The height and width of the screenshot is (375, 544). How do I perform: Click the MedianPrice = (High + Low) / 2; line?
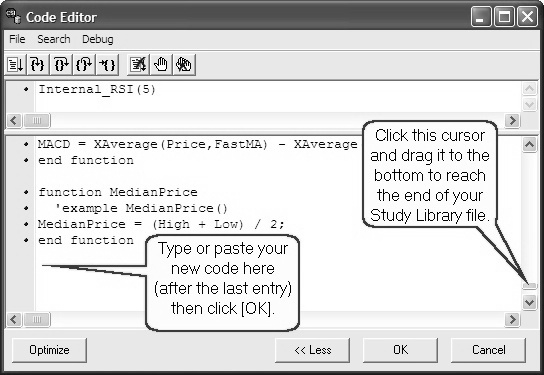pos(161,224)
